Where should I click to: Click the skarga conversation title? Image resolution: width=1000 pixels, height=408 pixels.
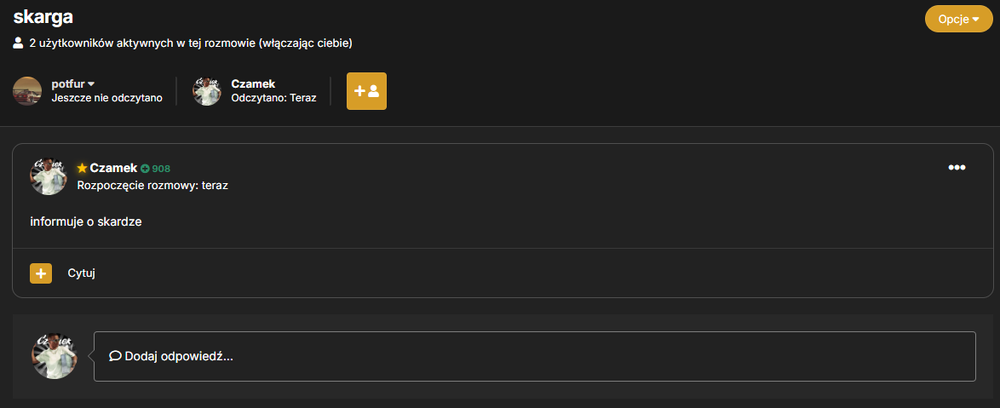(43, 17)
